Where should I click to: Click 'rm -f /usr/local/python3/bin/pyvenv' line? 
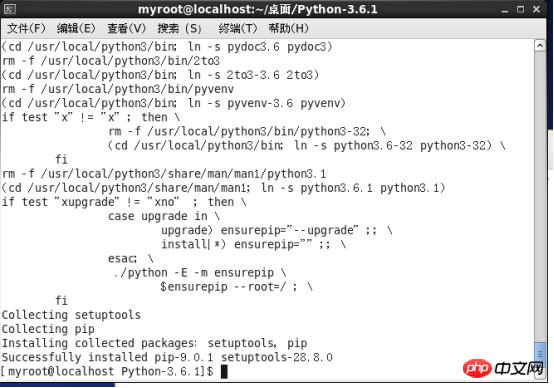(x=118, y=89)
